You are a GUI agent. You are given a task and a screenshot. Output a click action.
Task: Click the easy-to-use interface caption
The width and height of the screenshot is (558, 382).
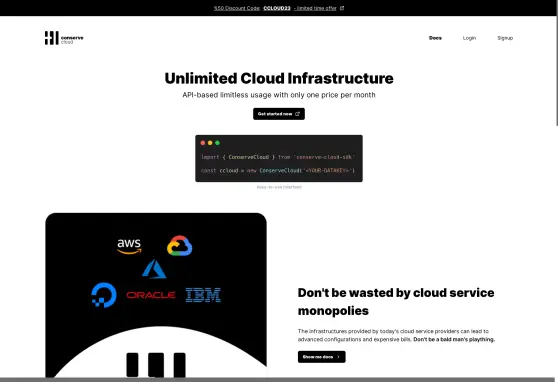[279, 187]
